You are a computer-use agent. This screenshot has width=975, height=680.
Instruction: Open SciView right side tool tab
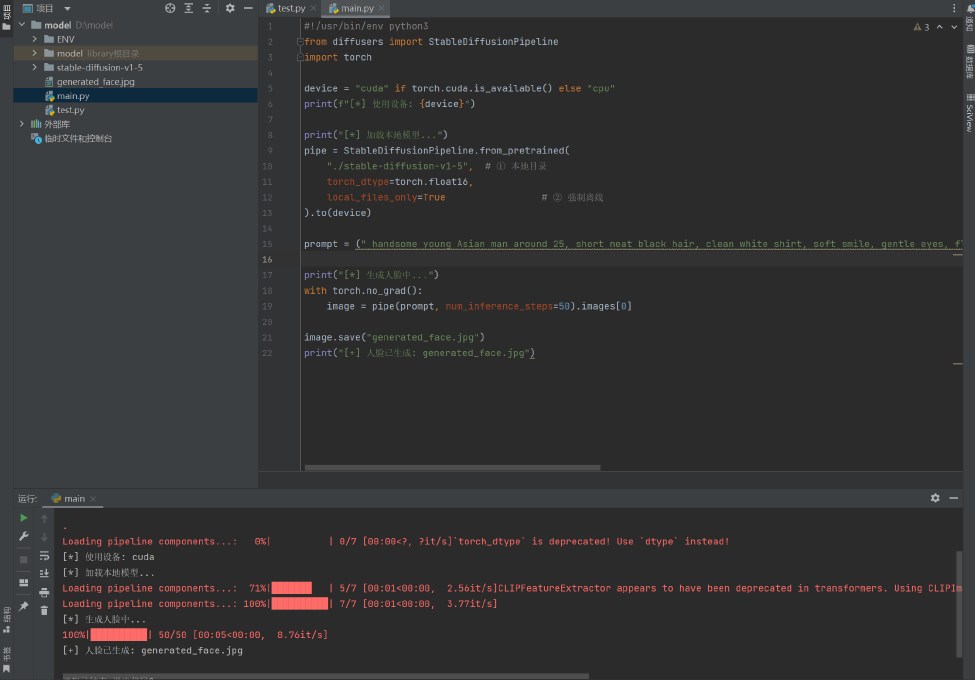click(969, 113)
